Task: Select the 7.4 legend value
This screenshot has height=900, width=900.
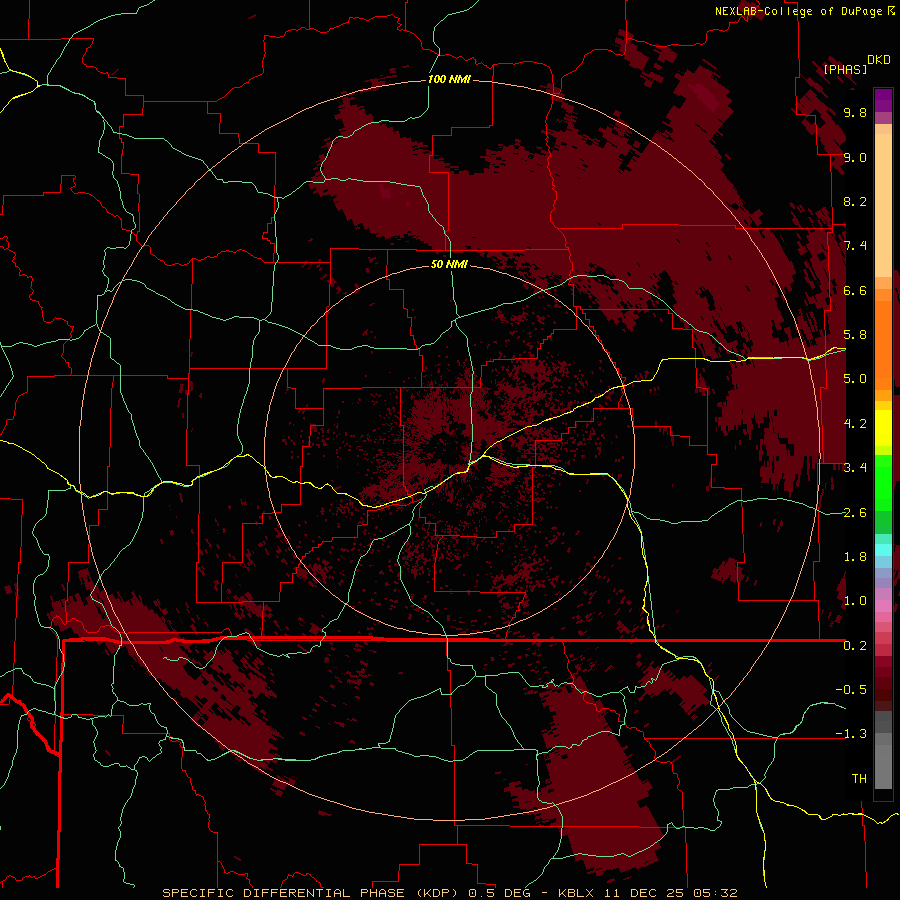Action: 855,246
